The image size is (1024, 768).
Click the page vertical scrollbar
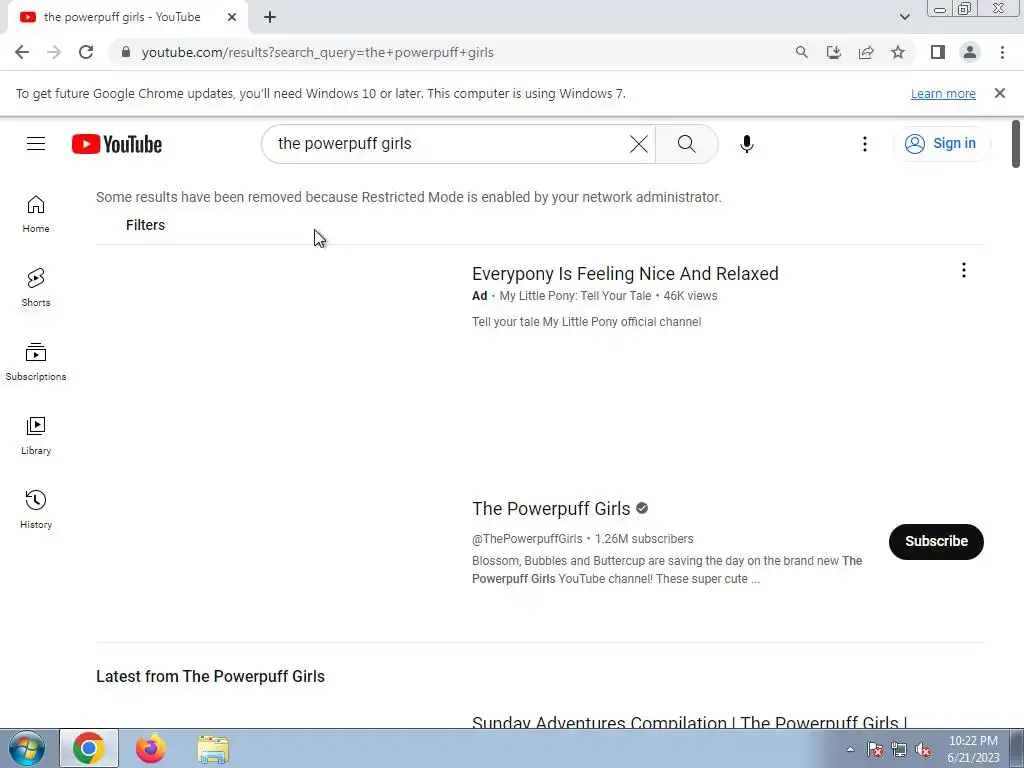click(1016, 144)
